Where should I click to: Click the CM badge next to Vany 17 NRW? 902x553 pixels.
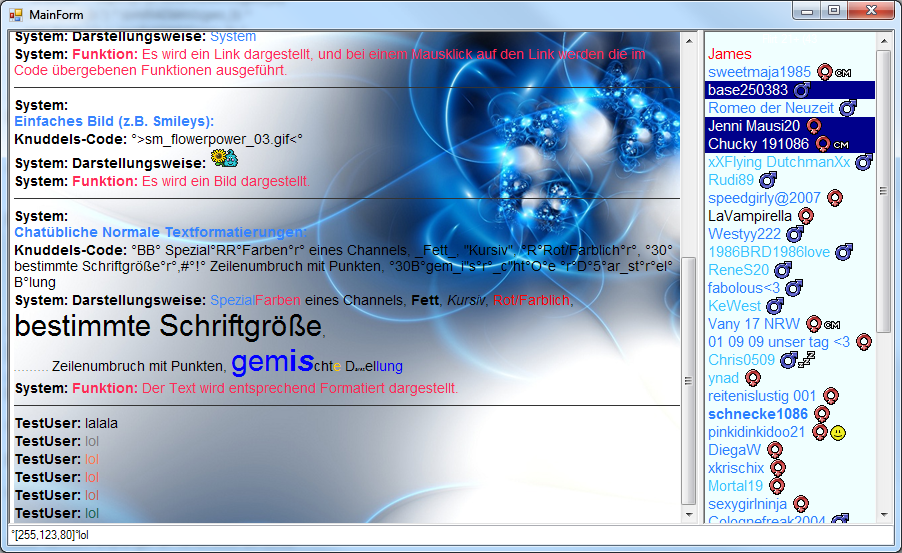point(831,324)
